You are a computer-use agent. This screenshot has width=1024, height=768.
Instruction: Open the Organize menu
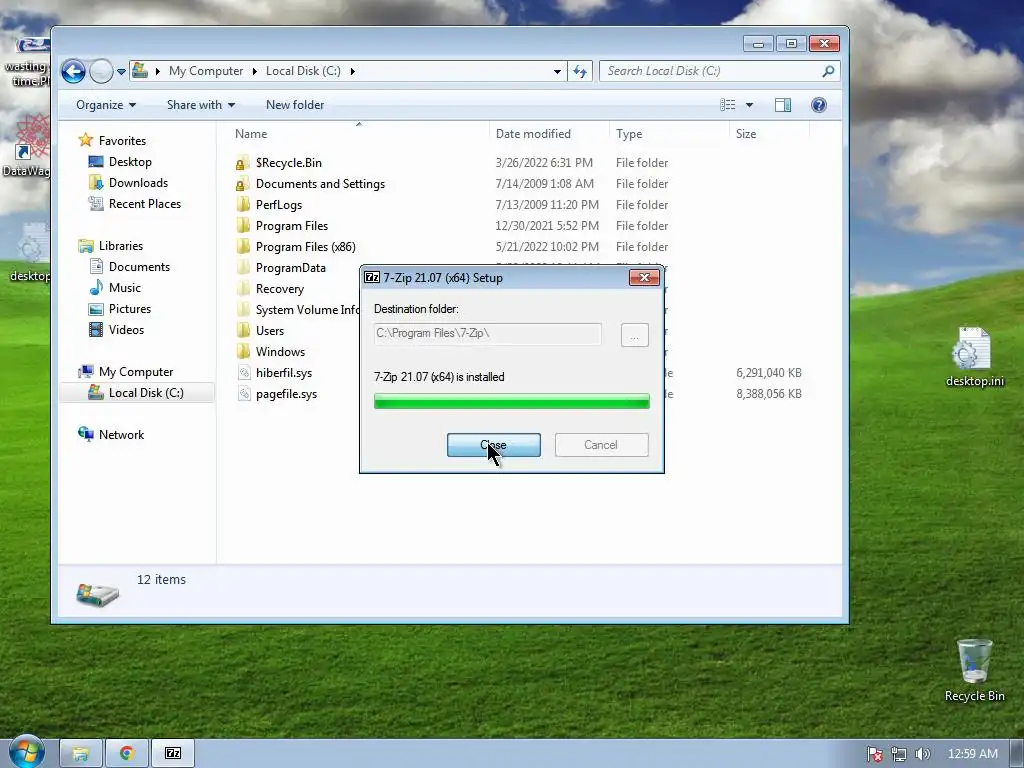106,105
